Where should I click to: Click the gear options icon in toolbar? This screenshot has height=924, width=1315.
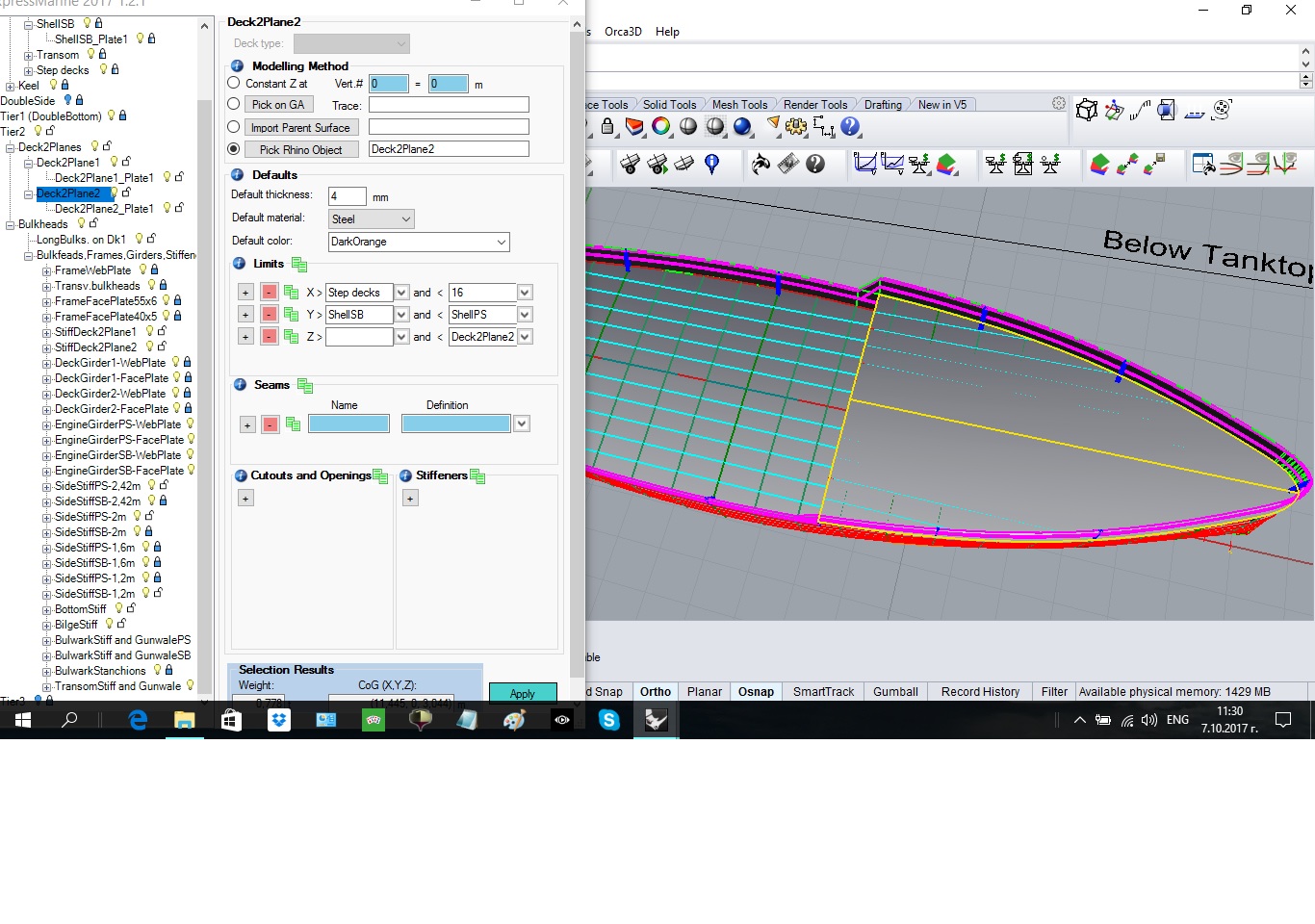click(796, 126)
